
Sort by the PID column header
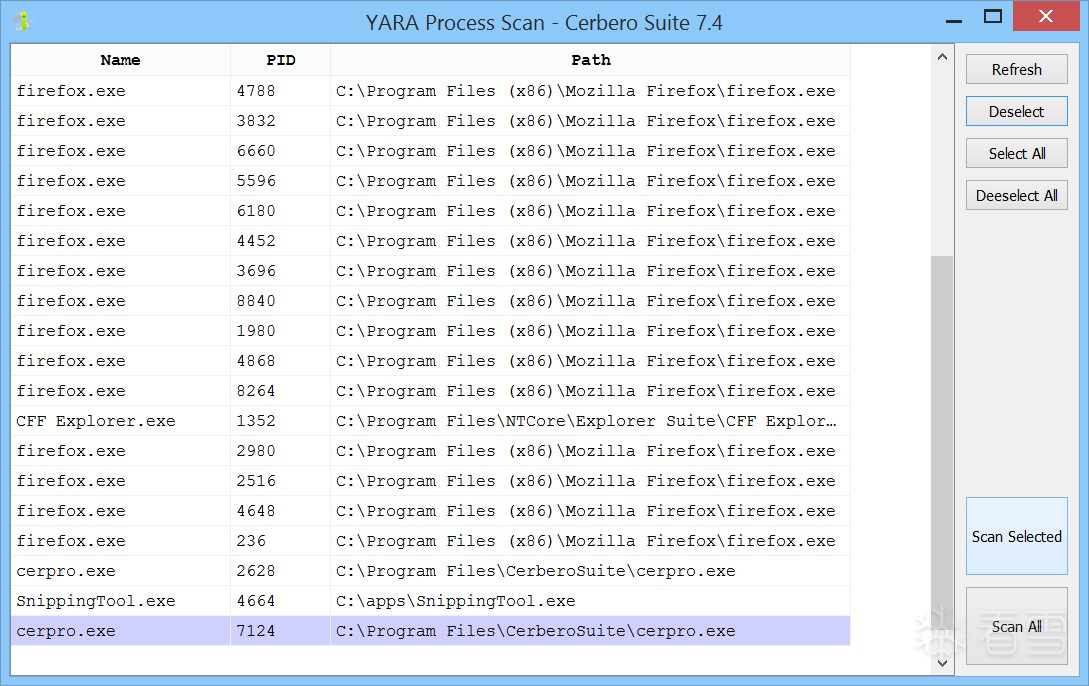pyautogui.click(x=281, y=60)
